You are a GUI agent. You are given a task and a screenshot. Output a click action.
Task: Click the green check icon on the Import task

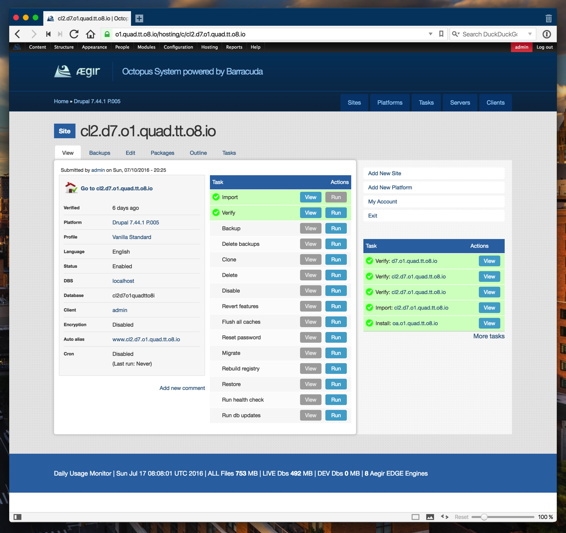[216, 197]
